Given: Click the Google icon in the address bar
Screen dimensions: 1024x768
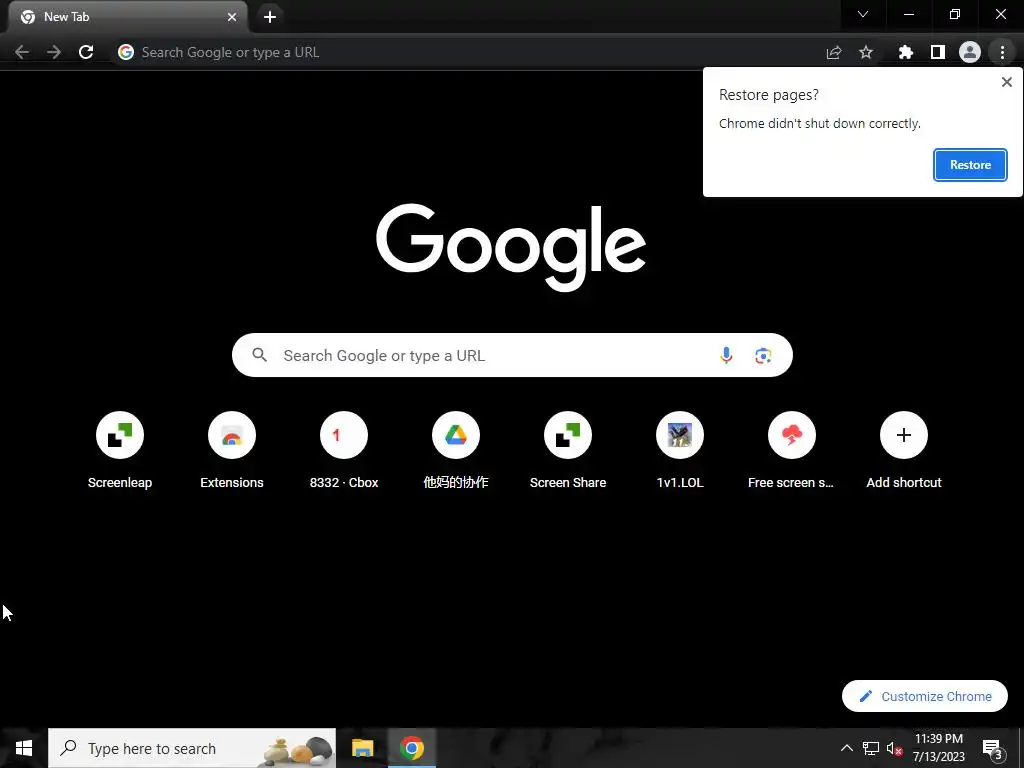Looking at the screenshot, I should [126, 52].
